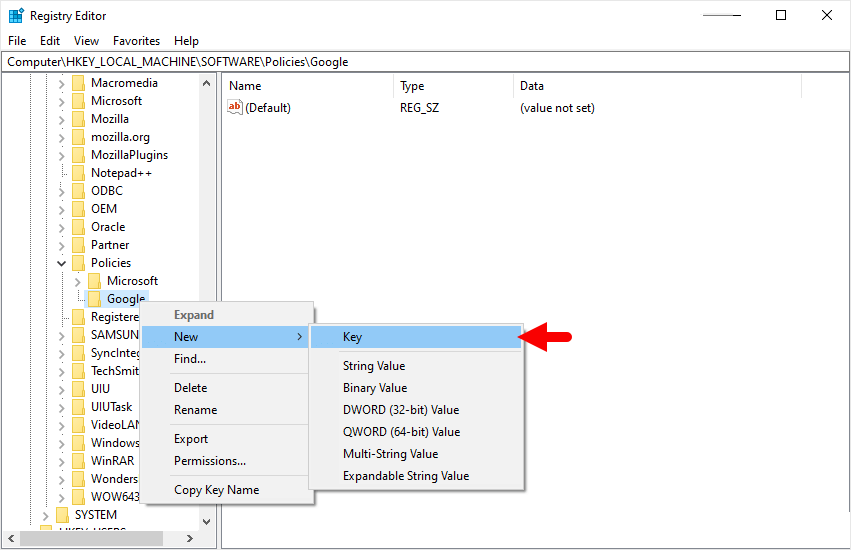This screenshot has width=851, height=550.
Task: Click the MozillaPlugins folder icon
Action: click(x=78, y=155)
